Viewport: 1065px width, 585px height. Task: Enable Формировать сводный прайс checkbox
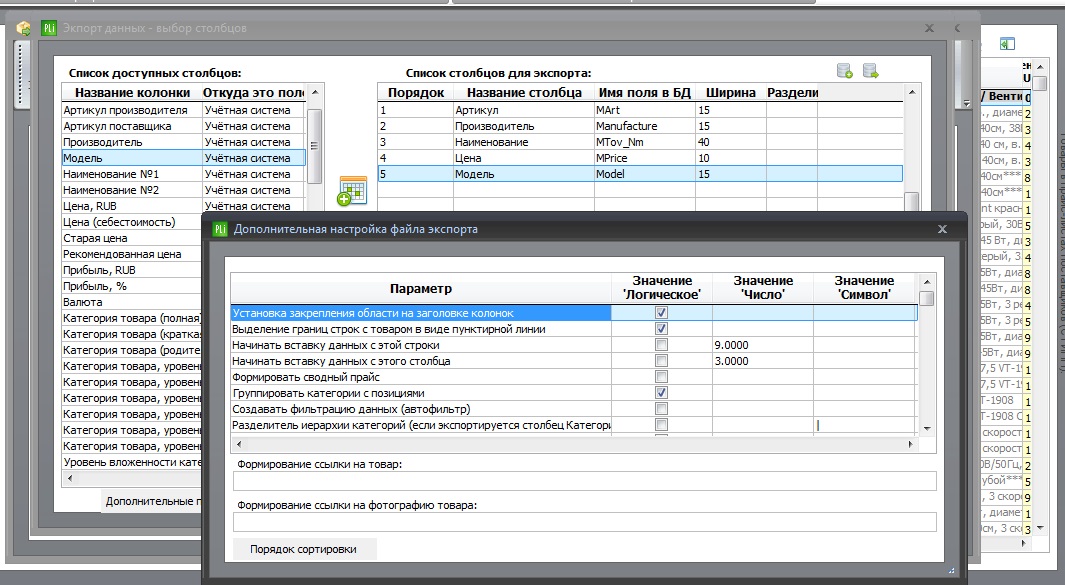point(661,377)
